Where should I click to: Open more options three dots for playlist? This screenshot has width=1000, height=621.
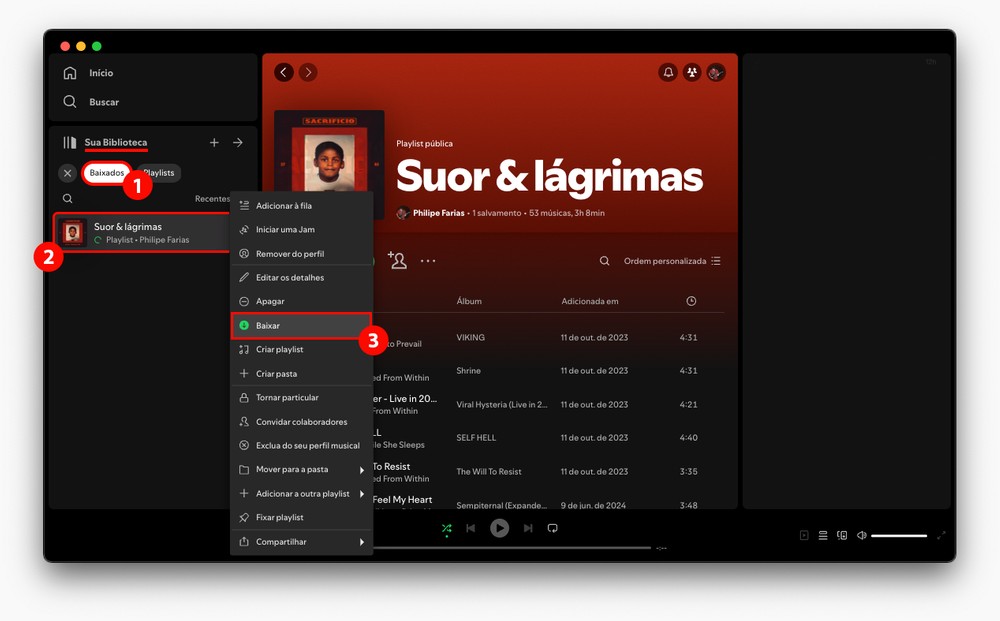click(x=428, y=261)
